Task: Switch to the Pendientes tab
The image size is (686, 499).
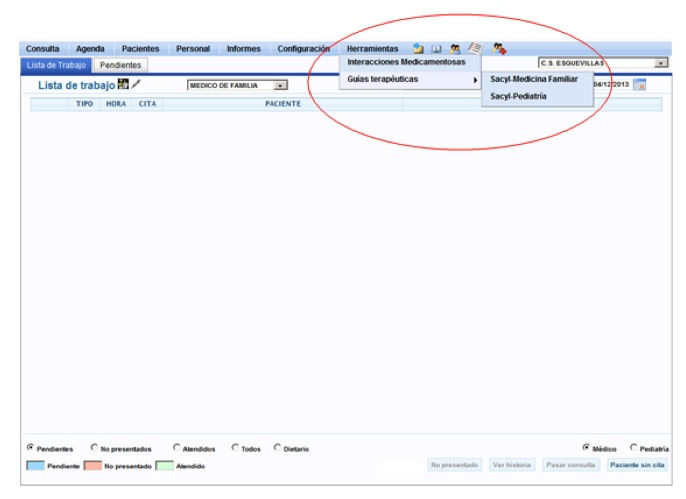Action: [120, 64]
